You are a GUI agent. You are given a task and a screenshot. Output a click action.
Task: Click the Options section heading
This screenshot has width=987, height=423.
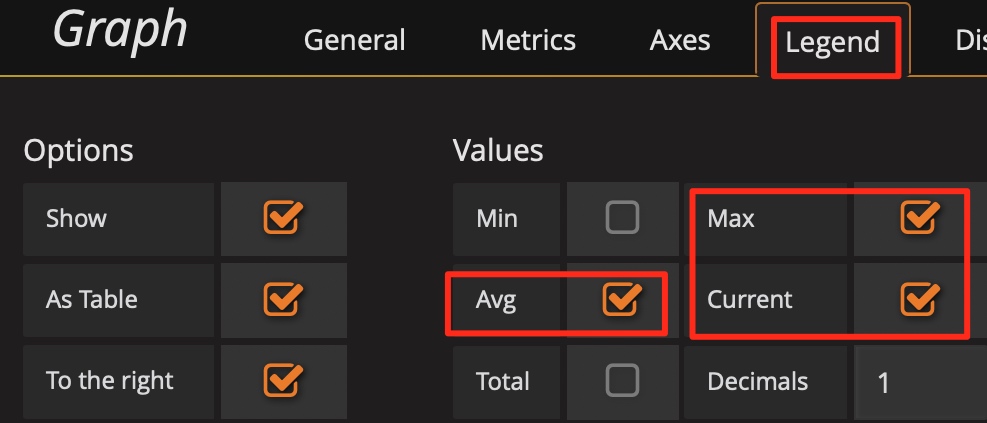click(78, 150)
